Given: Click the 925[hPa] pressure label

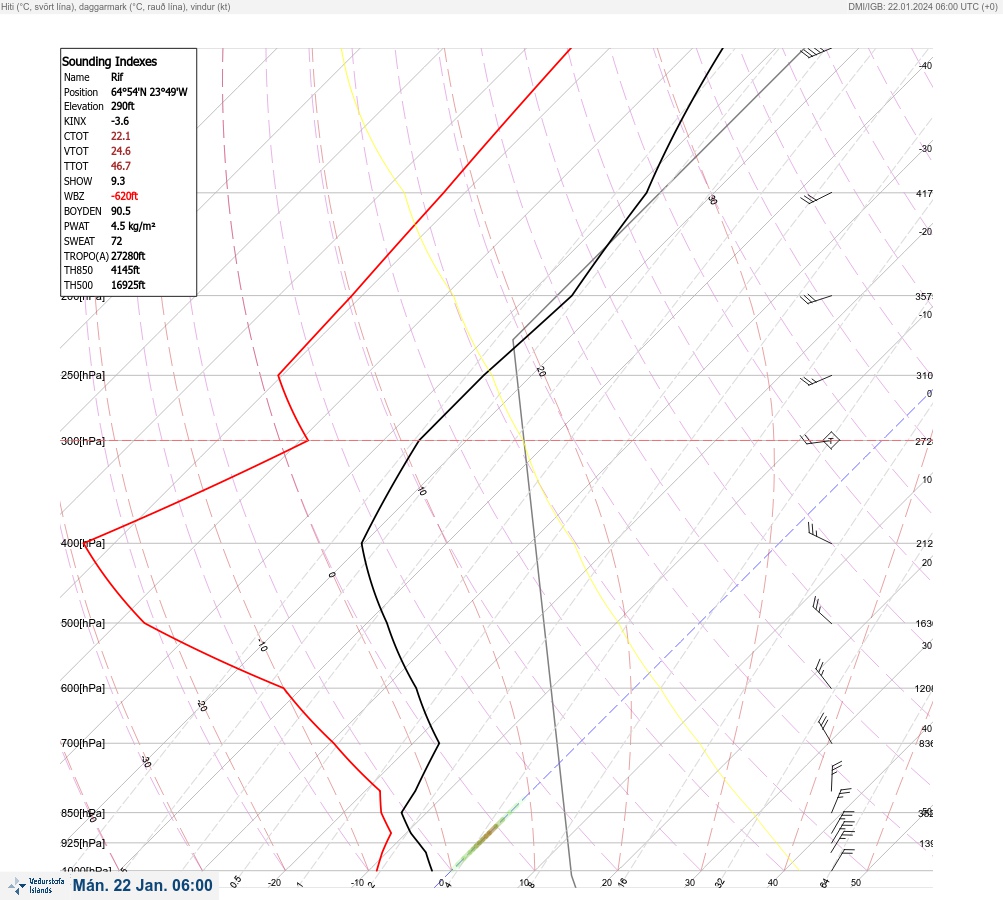Looking at the screenshot, I should pos(83,843).
